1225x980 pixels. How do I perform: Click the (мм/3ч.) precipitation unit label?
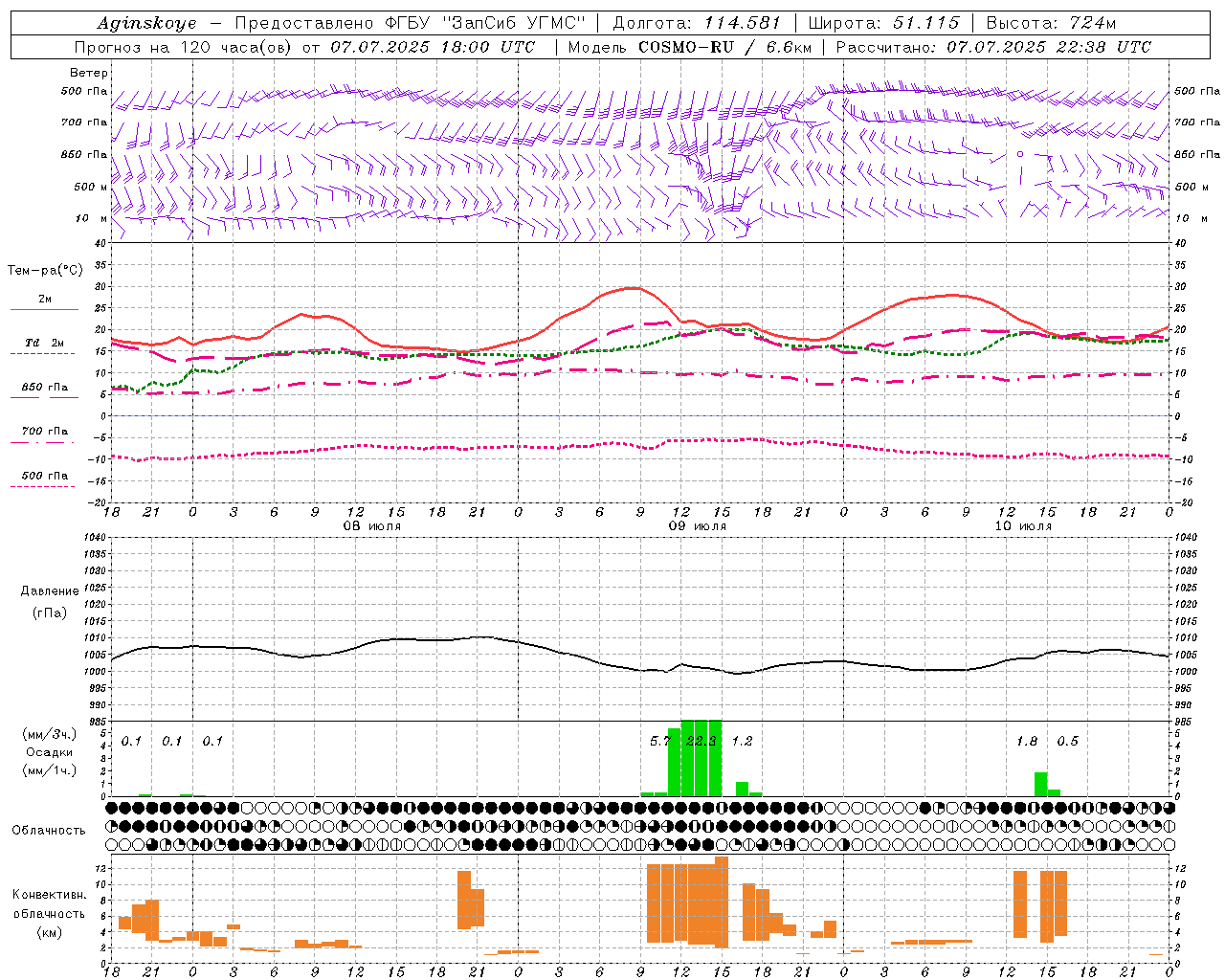coord(50,735)
